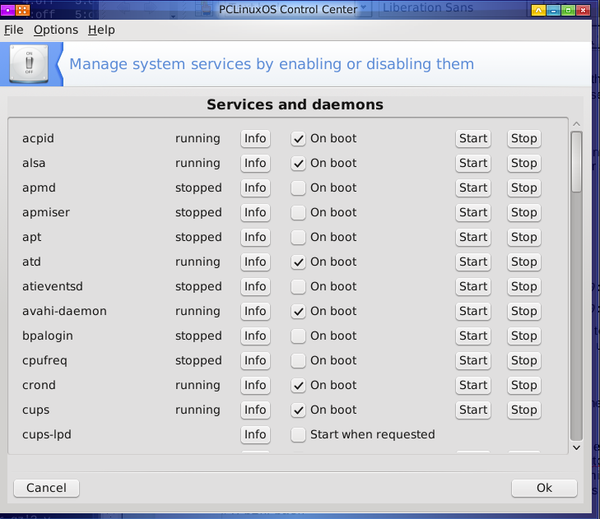The width and height of the screenshot is (600, 519).
Task: Check On boot for apmiser
Action: coord(298,212)
